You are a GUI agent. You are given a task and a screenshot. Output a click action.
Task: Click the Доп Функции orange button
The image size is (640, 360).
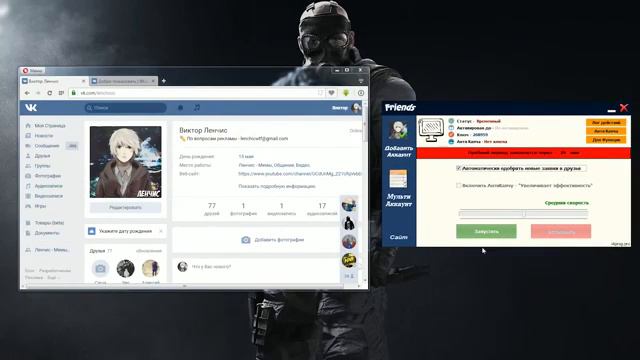pyautogui.click(x=606, y=140)
